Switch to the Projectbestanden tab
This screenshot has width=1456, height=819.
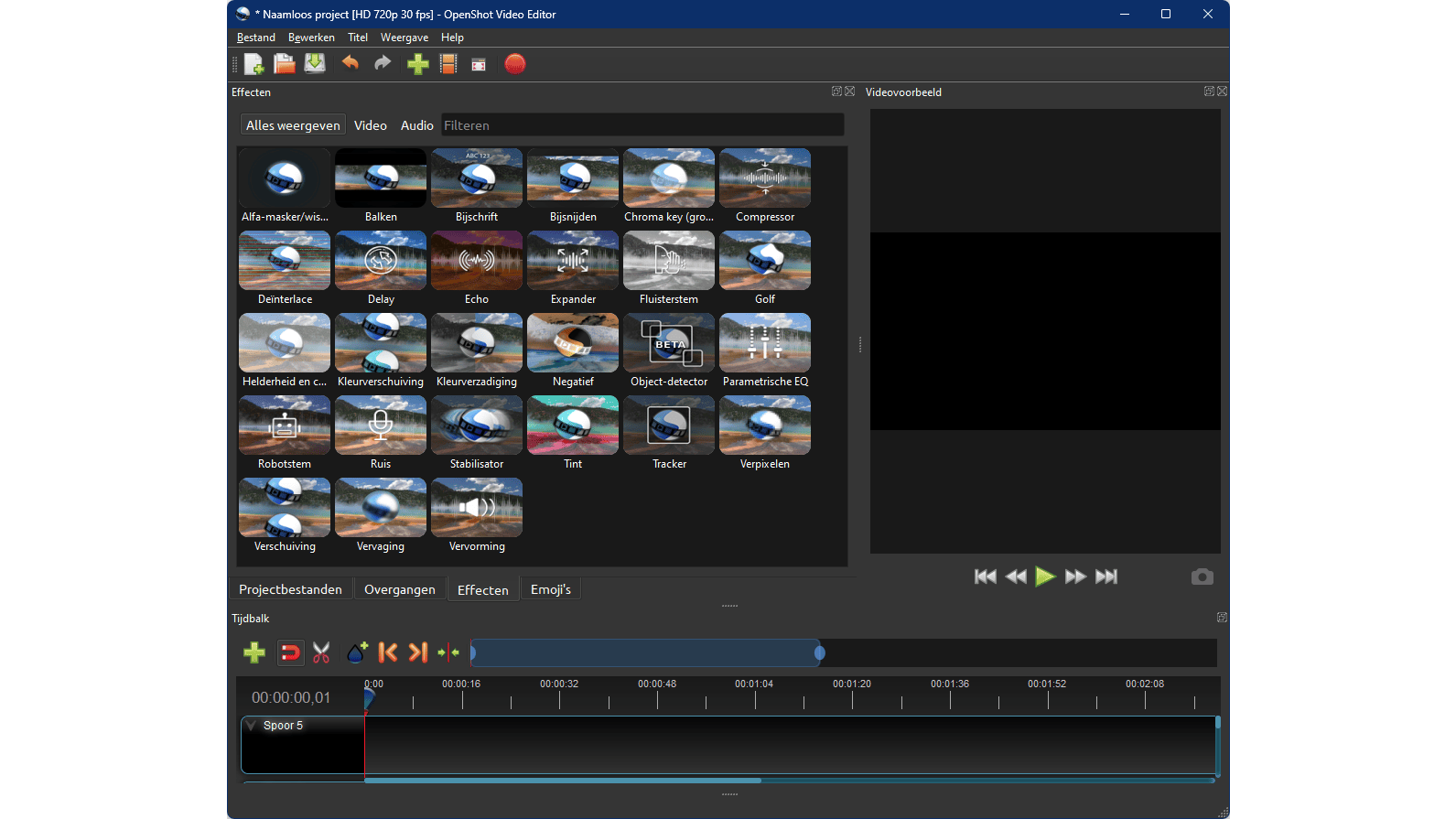(290, 589)
